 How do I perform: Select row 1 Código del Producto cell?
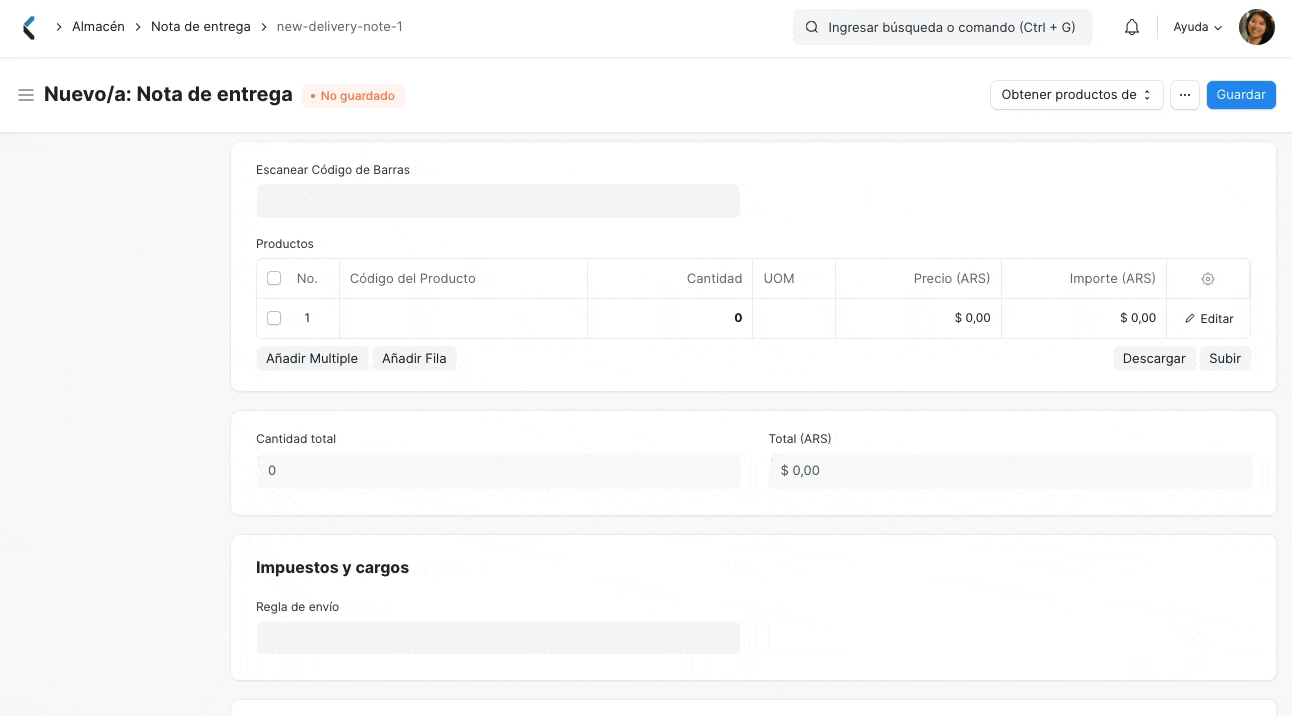pos(463,318)
